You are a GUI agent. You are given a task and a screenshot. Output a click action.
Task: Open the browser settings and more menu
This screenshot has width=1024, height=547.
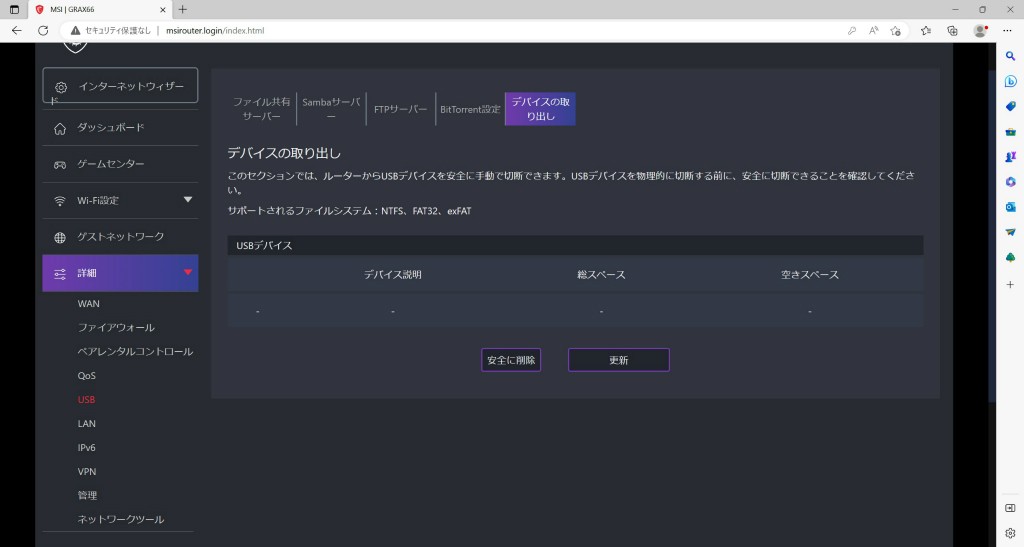coord(1007,31)
